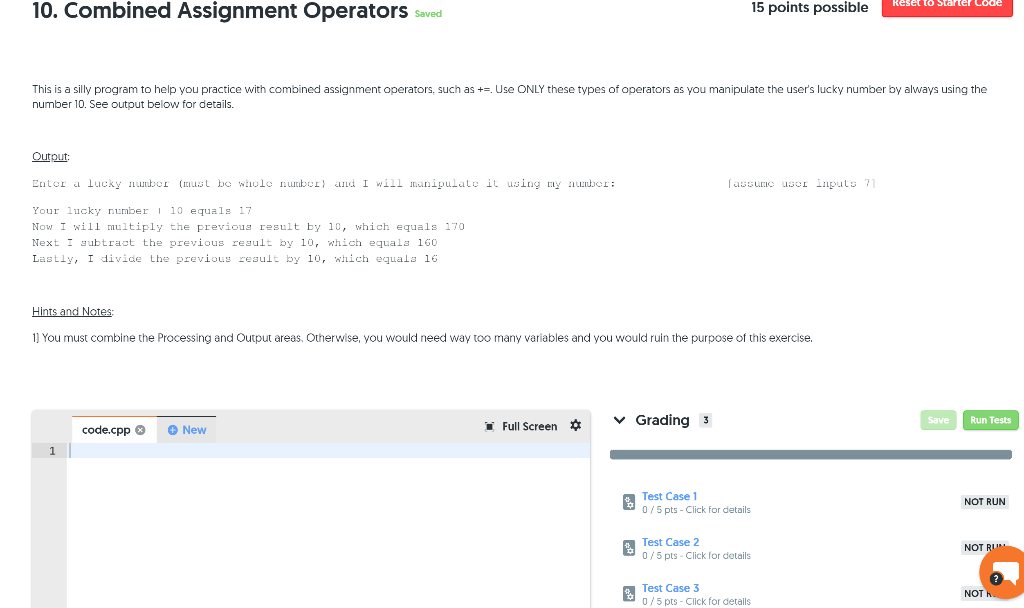Click the 'Hints and Notes' heading
Screen dimensions: 1024x608
click(x=72, y=312)
